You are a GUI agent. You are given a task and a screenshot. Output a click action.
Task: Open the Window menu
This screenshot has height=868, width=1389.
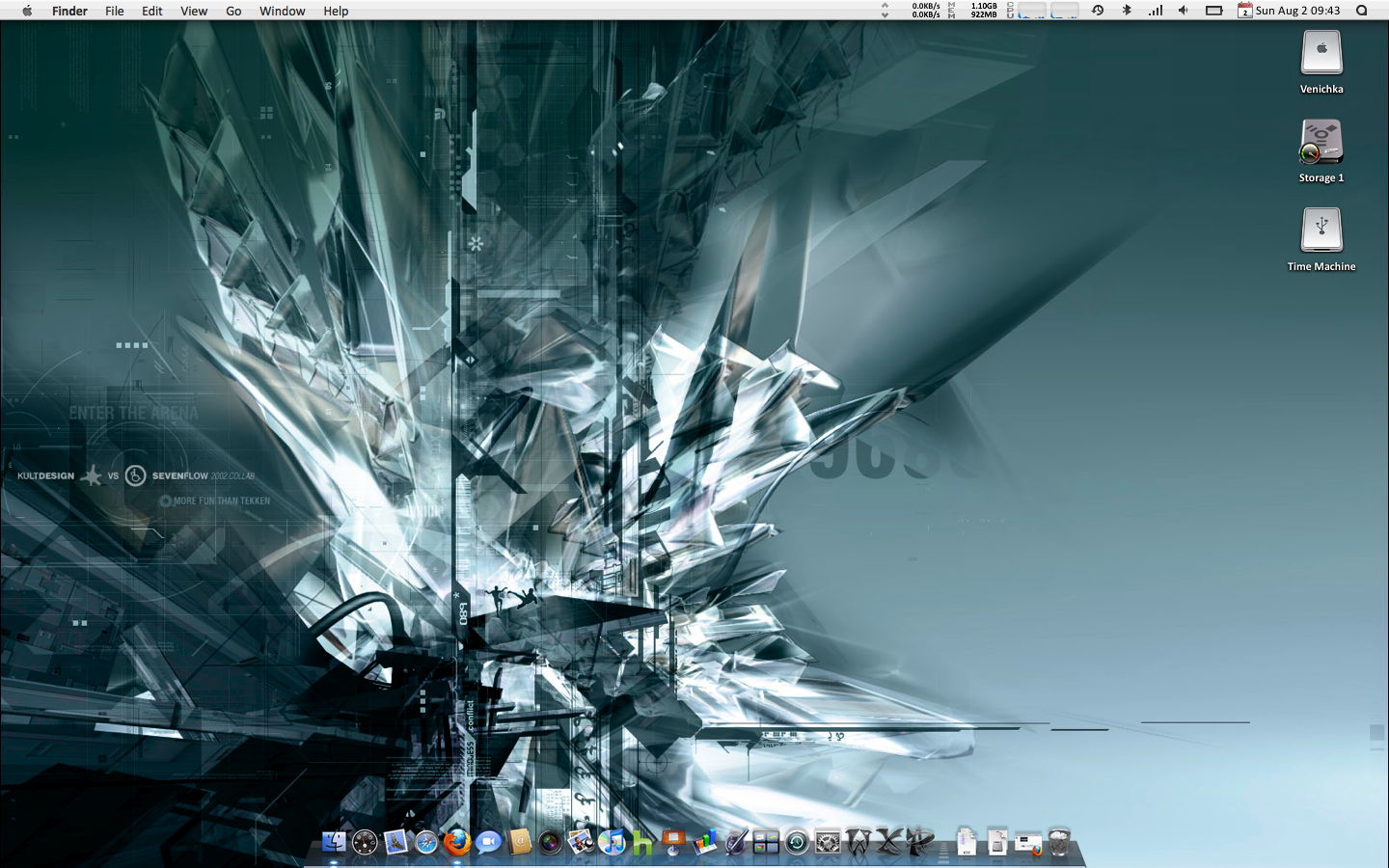click(283, 11)
